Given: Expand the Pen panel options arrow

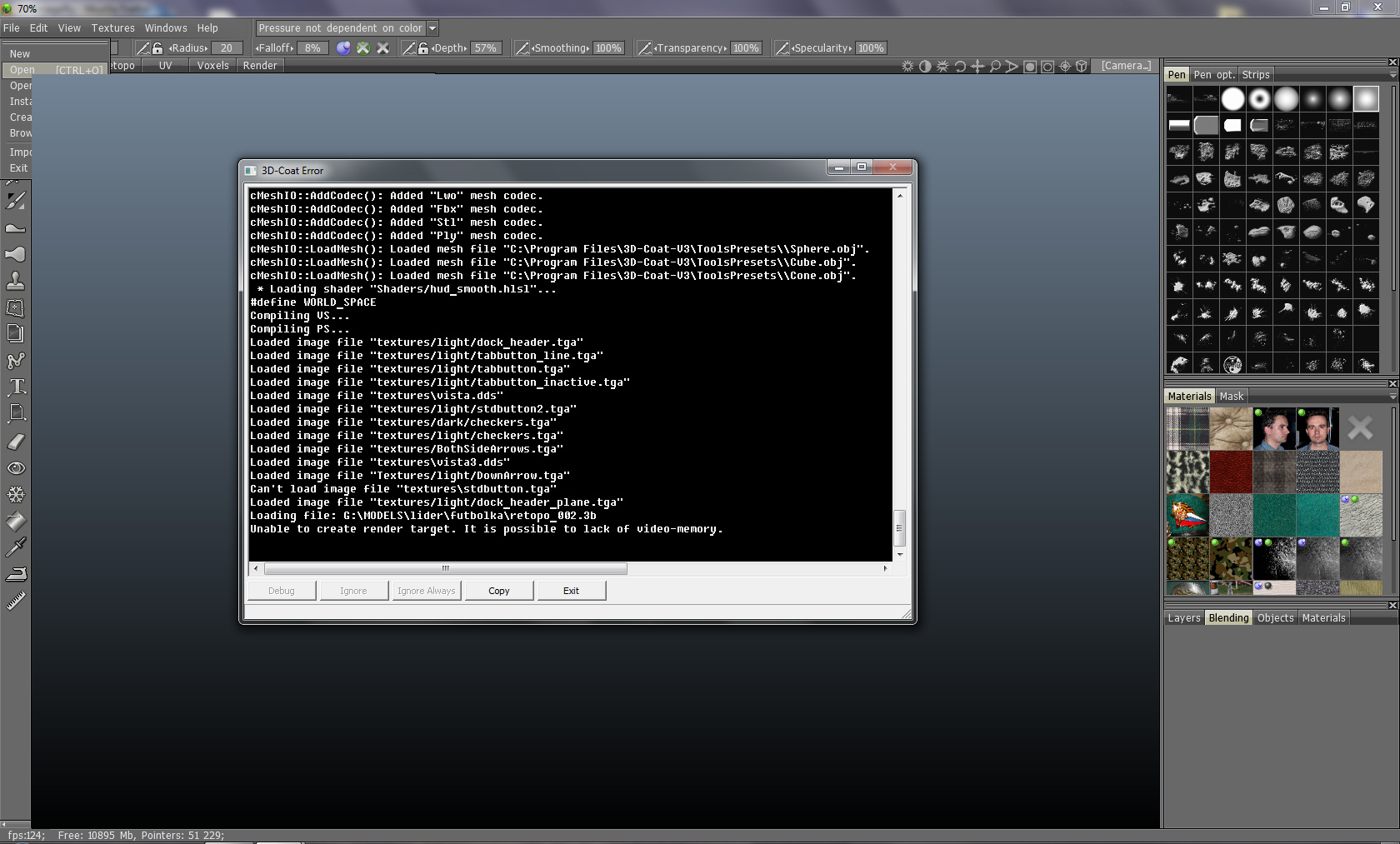Looking at the screenshot, I should click(x=1392, y=75).
